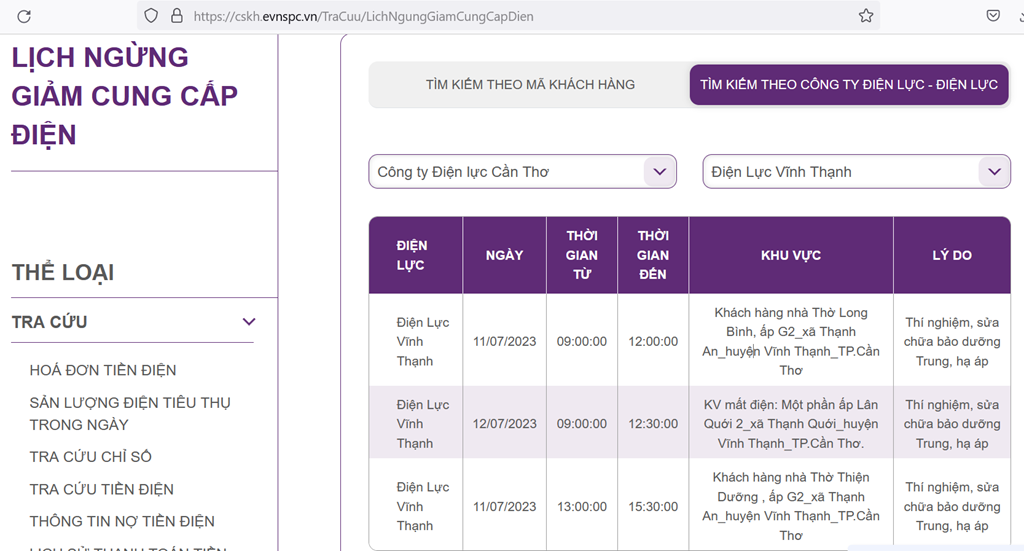Viewport: 1024px width, 551px height.
Task: Click the KHU VỰC column header
Action: coord(790,255)
